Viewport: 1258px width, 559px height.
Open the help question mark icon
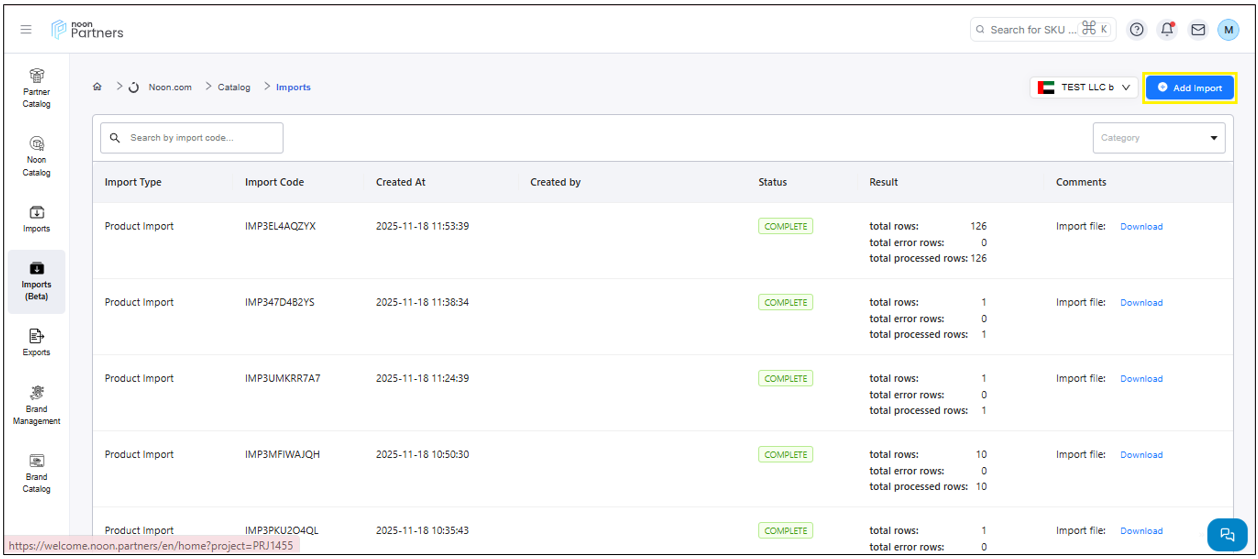[x=1137, y=30]
